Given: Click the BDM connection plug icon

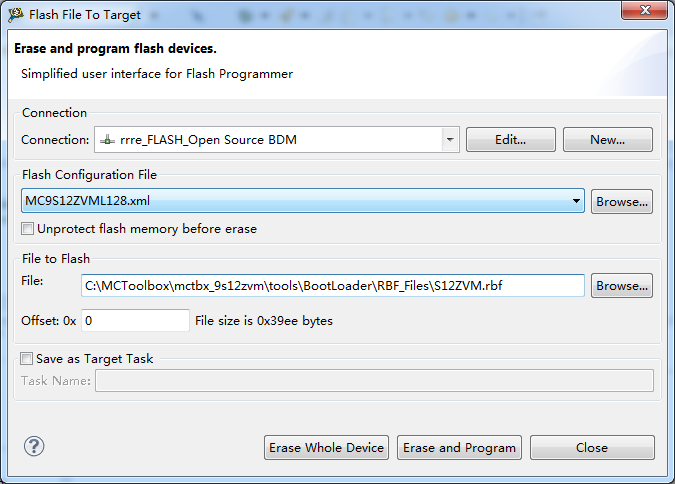Looking at the screenshot, I should point(108,140).
